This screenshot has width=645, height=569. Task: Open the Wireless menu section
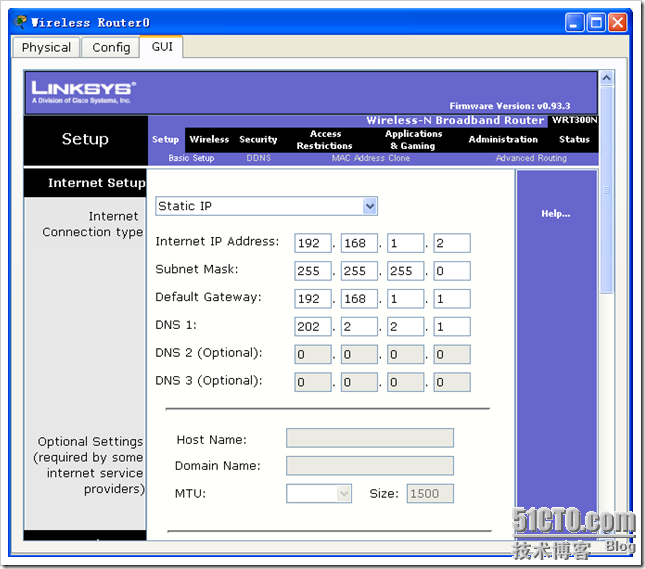click(x=209, y=139)
